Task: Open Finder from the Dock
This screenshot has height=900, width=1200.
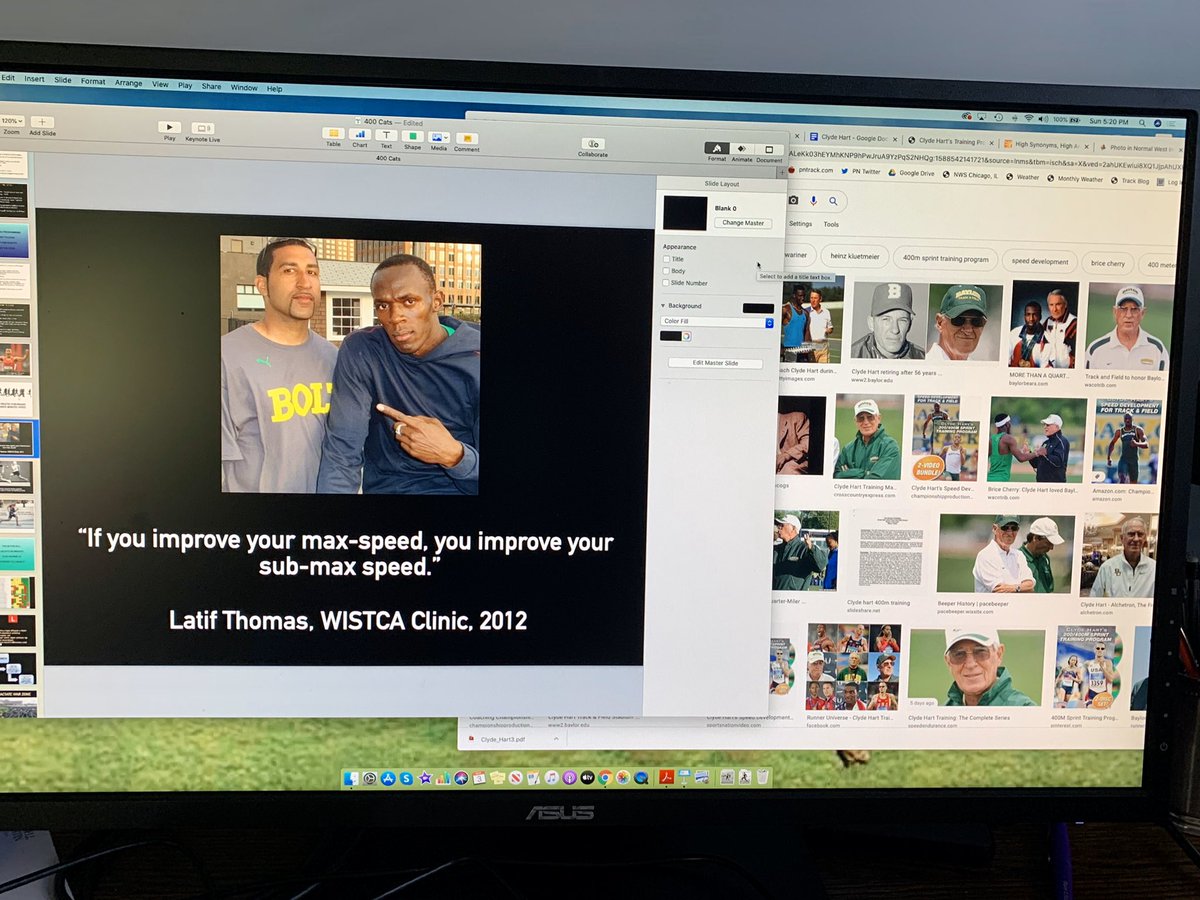Action: point(351,777)
